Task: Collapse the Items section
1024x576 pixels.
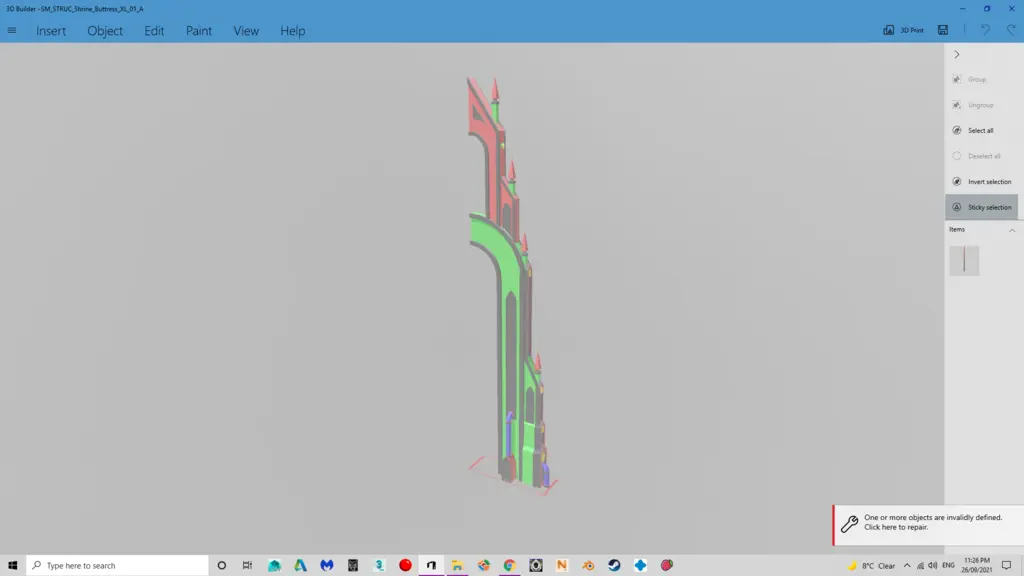Action: pyautogui.click(x=1011, y=230)
